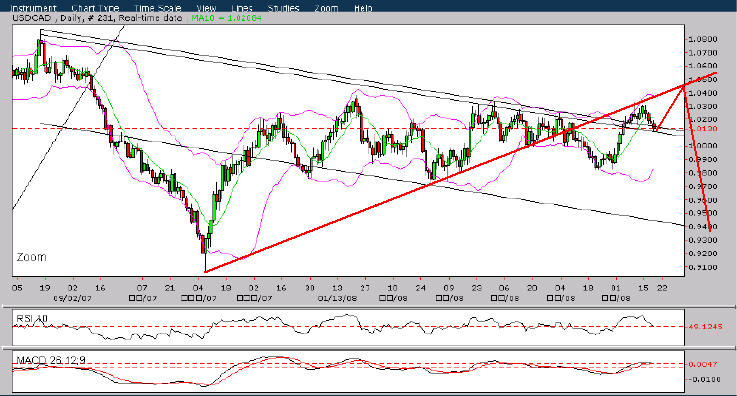
Task: Click the MACD value 0.0047 label
Action: tap(703, 364)
